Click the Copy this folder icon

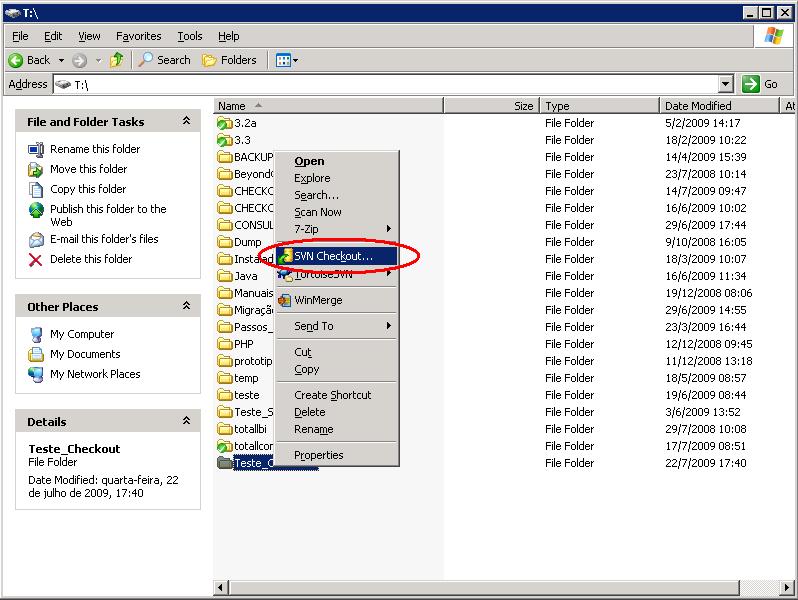coord(36,190)
